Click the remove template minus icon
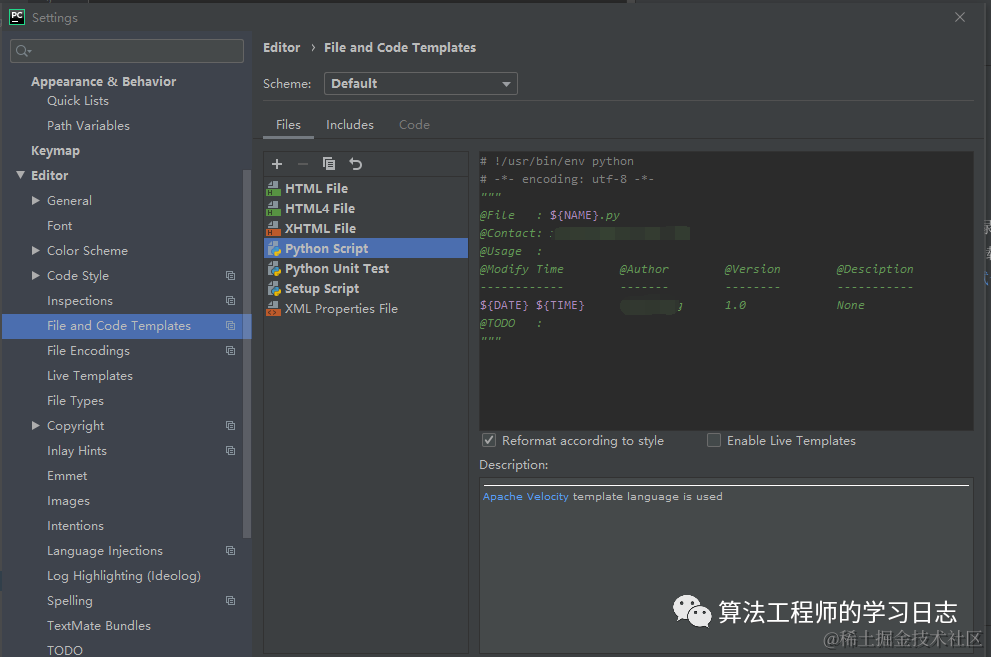This screenshot has width=991, height=657. point(303,164)
